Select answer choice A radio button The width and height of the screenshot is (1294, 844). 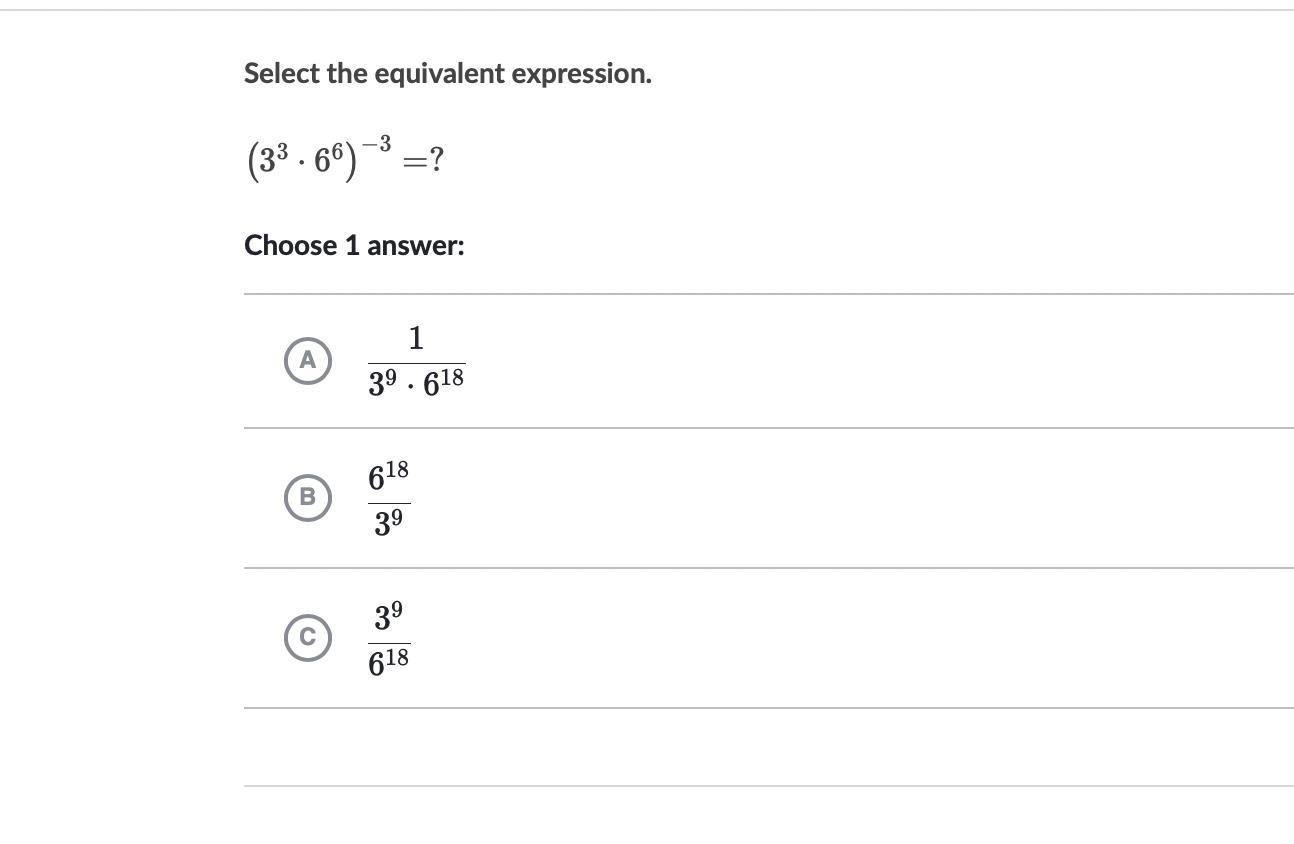(307, 360)
